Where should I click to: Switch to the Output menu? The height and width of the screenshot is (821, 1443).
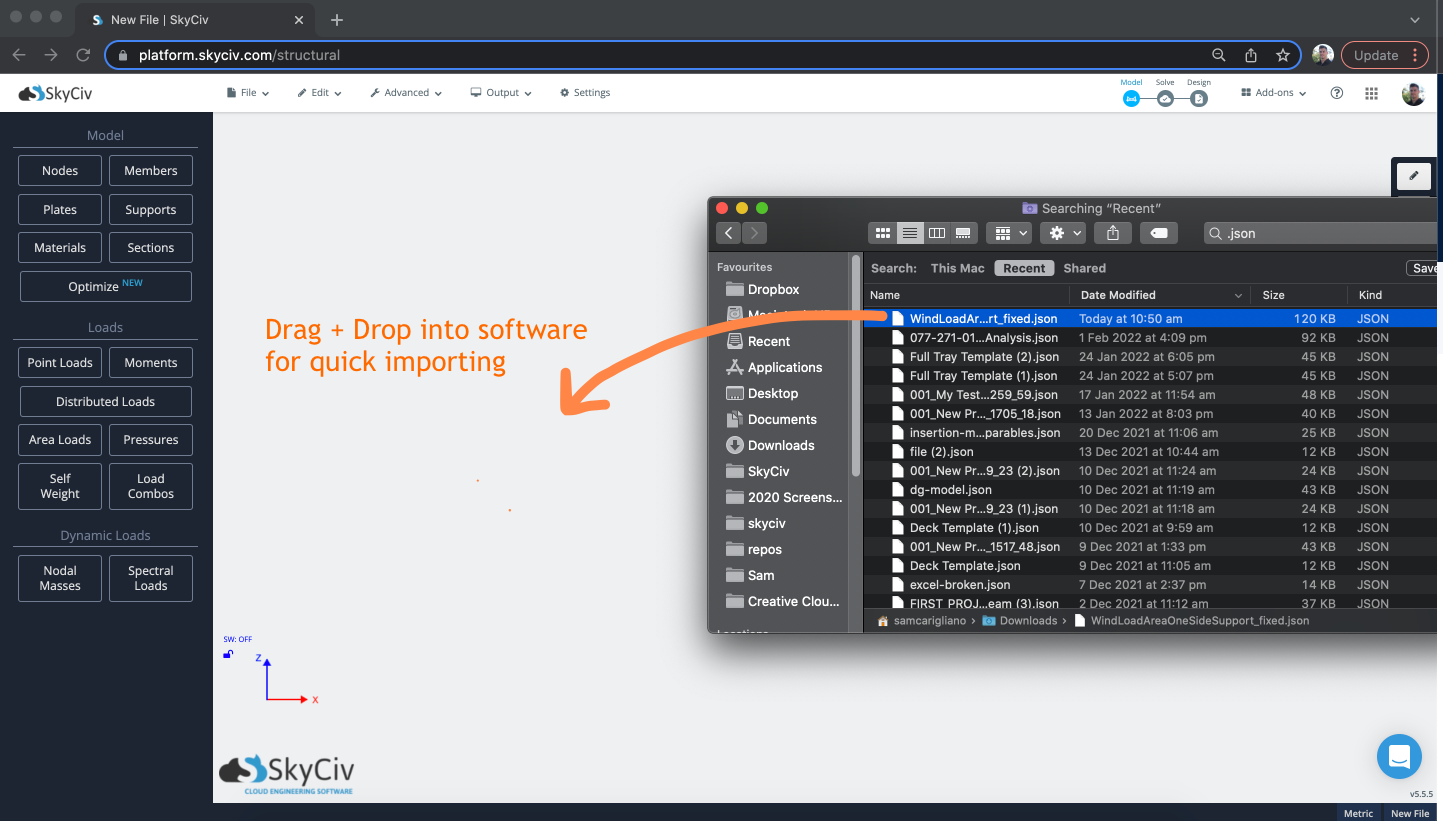pyautogui.click(x=500, y=92)
